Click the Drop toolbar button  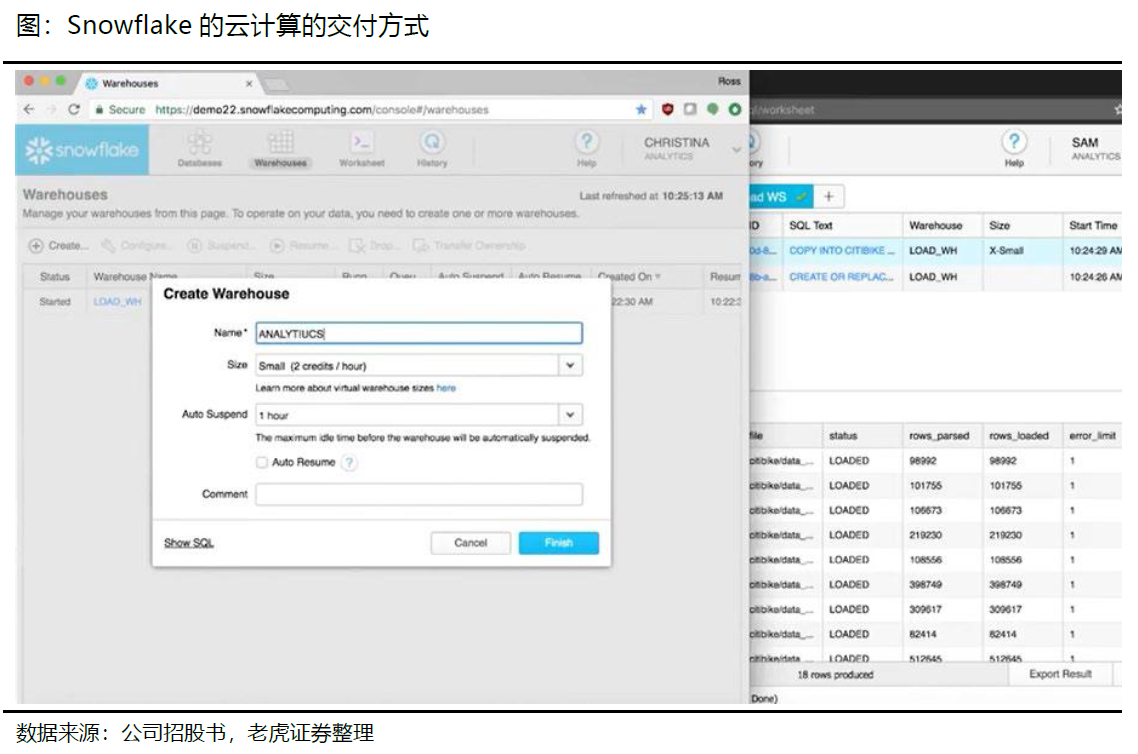coord(373,246)
